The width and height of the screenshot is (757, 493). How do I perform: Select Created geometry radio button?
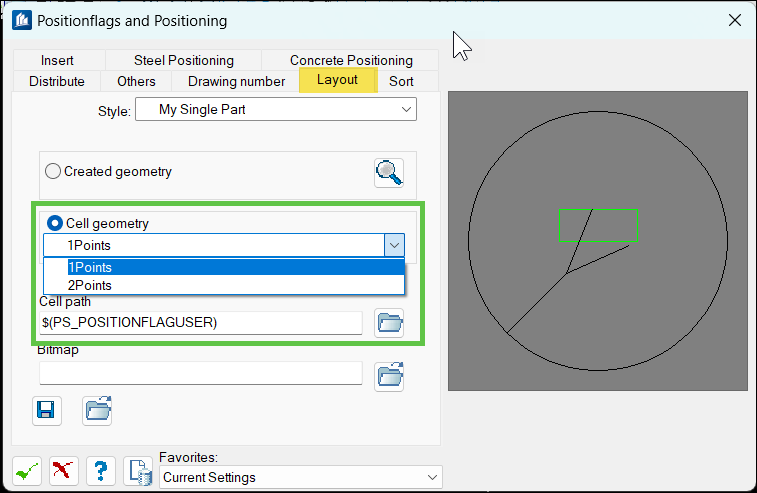(x=53, y=171)
